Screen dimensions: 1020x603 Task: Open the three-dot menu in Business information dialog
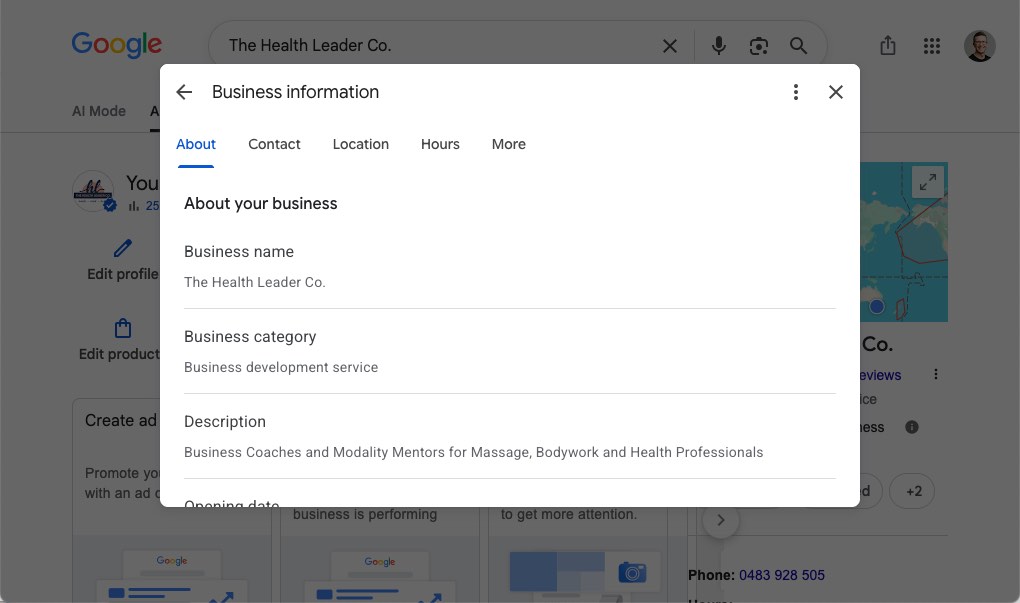coord(796,92)
